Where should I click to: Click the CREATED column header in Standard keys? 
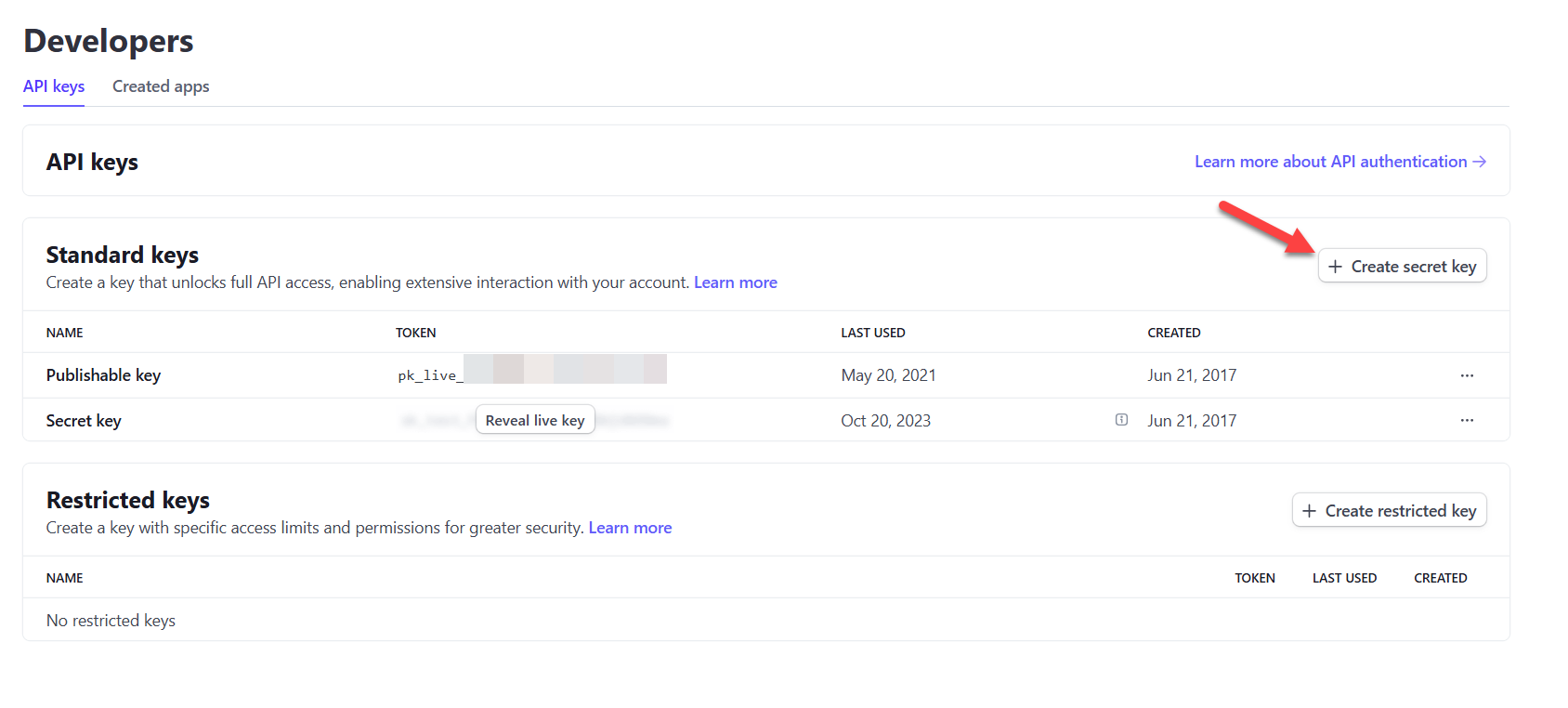(1173, 333)
